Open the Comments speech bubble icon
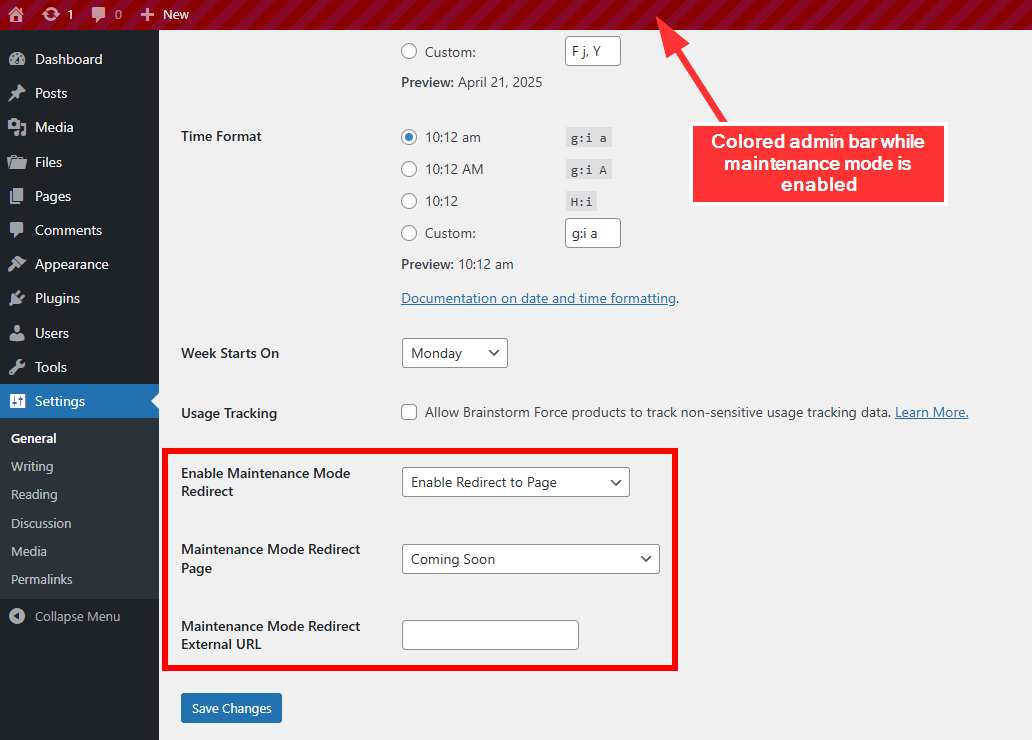 (22, 230)
